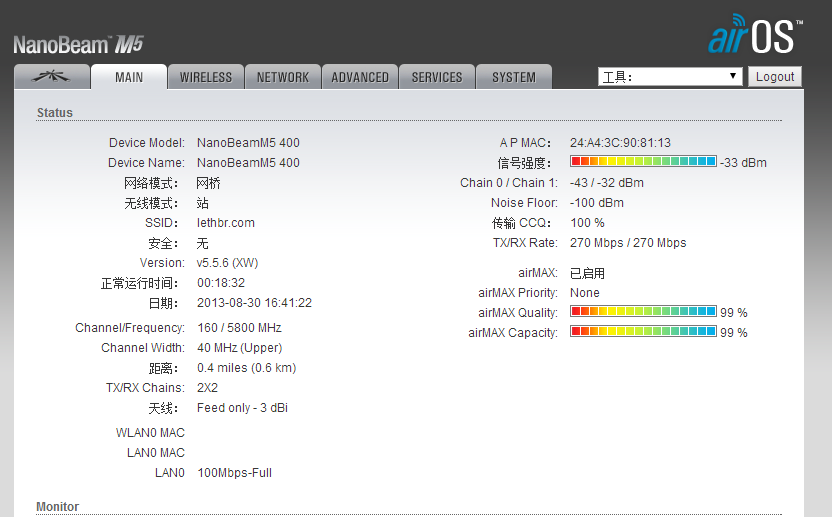
Task: Click the chain value -43 / -32 dBm
Action: tap(606, 183)
